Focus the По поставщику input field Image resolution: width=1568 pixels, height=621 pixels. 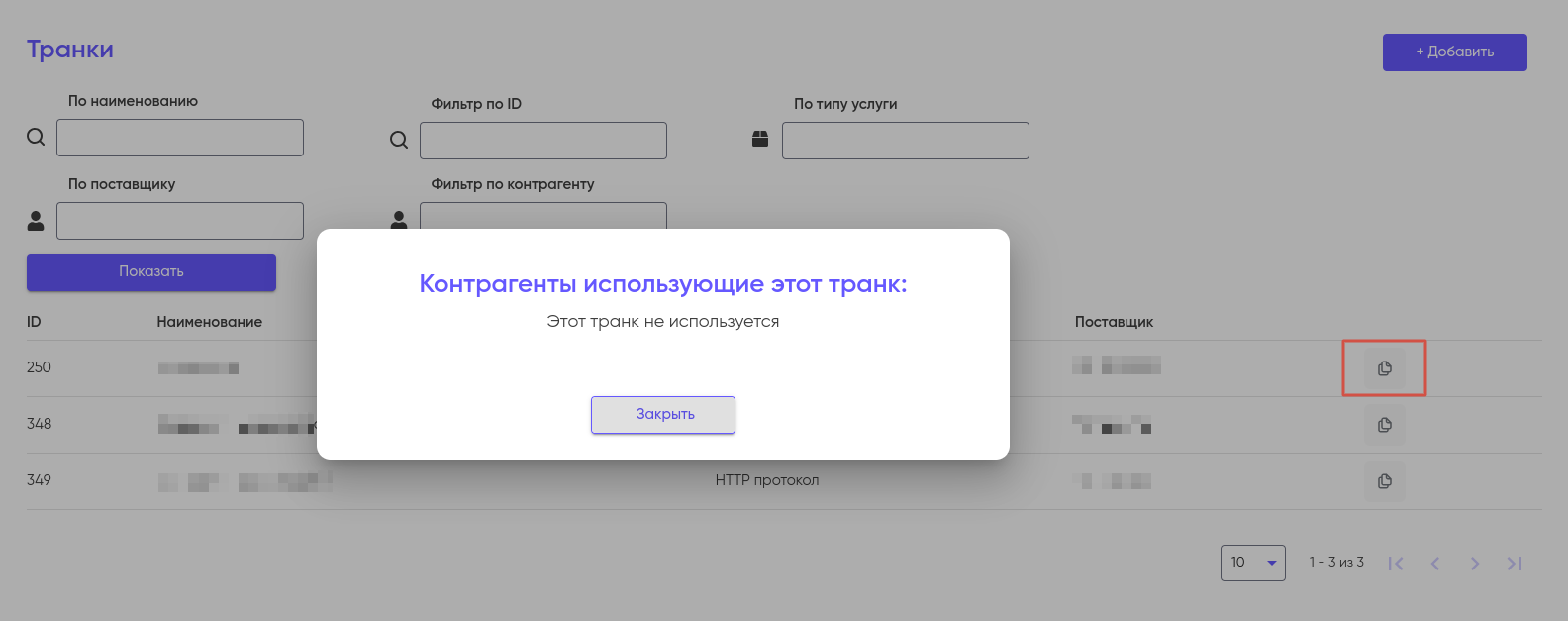(180, 221)
